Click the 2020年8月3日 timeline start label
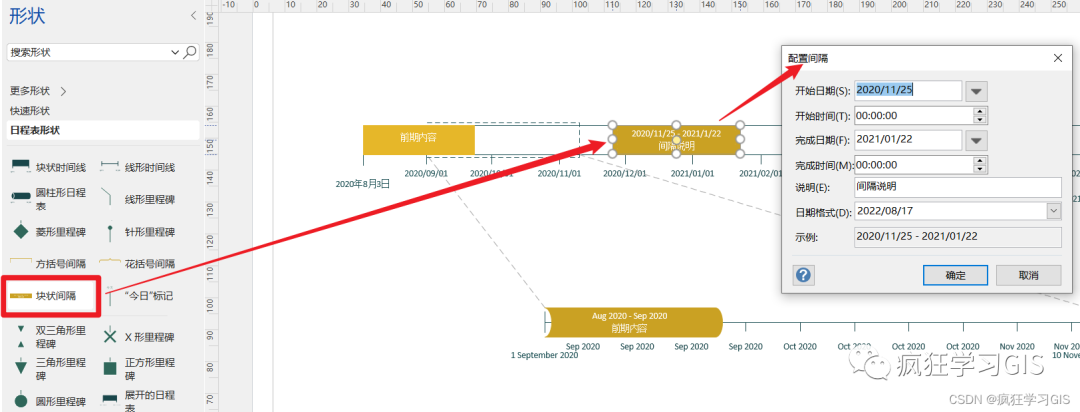The height and width of the screenshot is (412, 1080). [x=362, y=184]
